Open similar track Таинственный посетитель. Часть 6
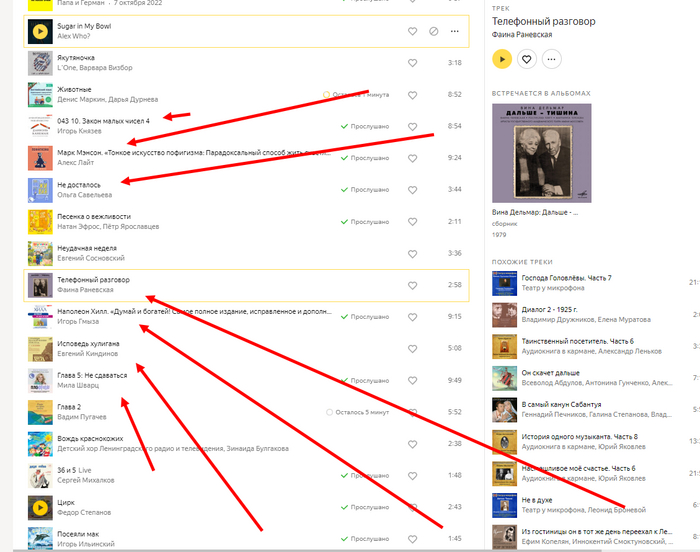700x552 pixels. pyautogui.click(x=578, y=341)
